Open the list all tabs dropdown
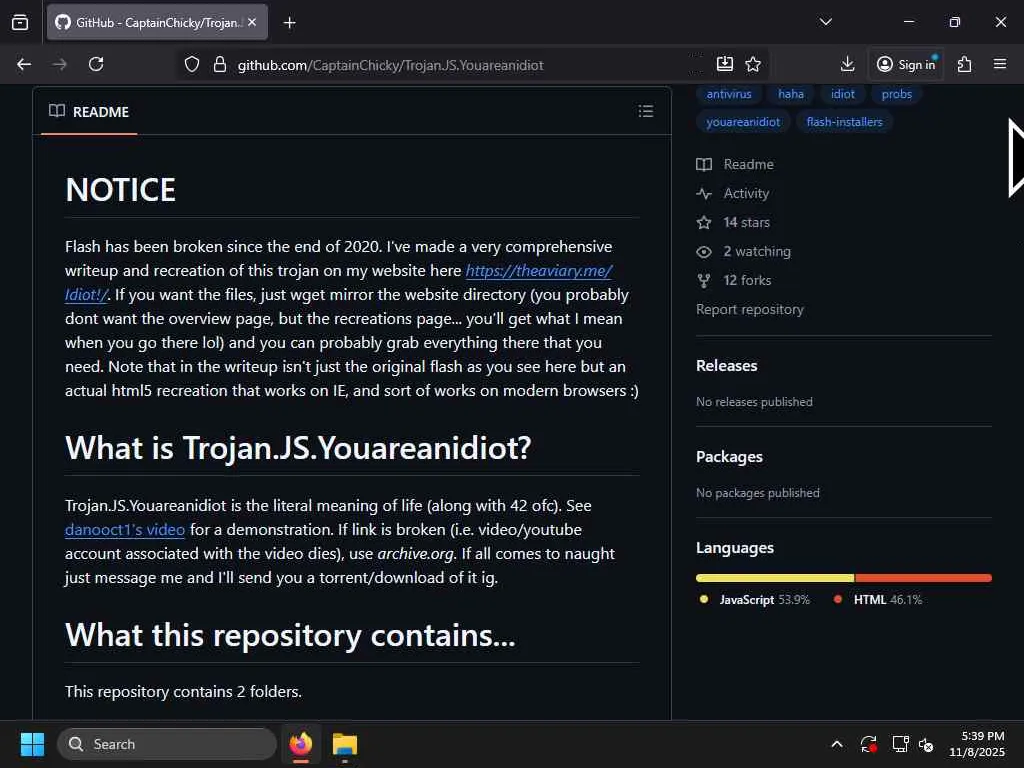Viewport: 1024px width, 768px height. pyautogui.click(x=825, y=22)
